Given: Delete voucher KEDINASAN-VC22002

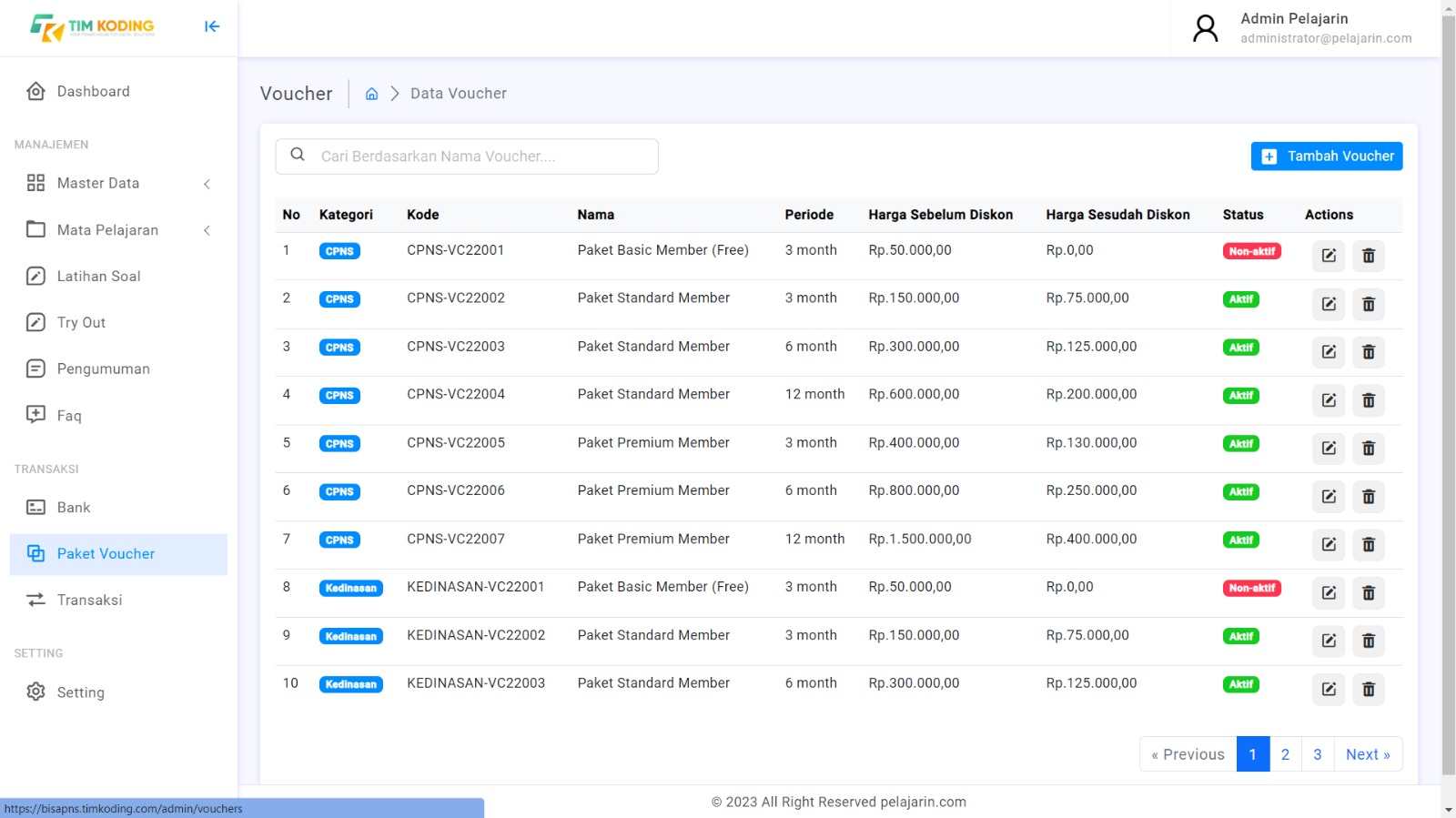Looking at the screenshot, I should (x=1369, y=641).
